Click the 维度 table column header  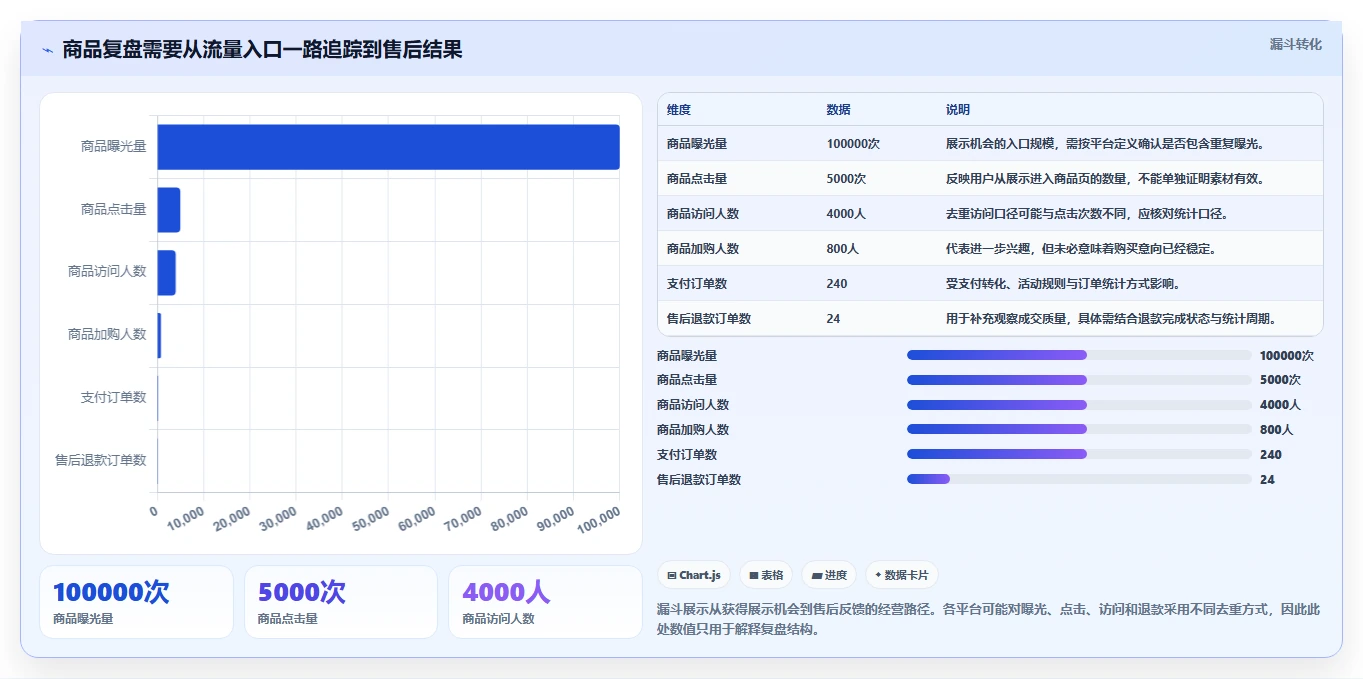pos(679,110)
